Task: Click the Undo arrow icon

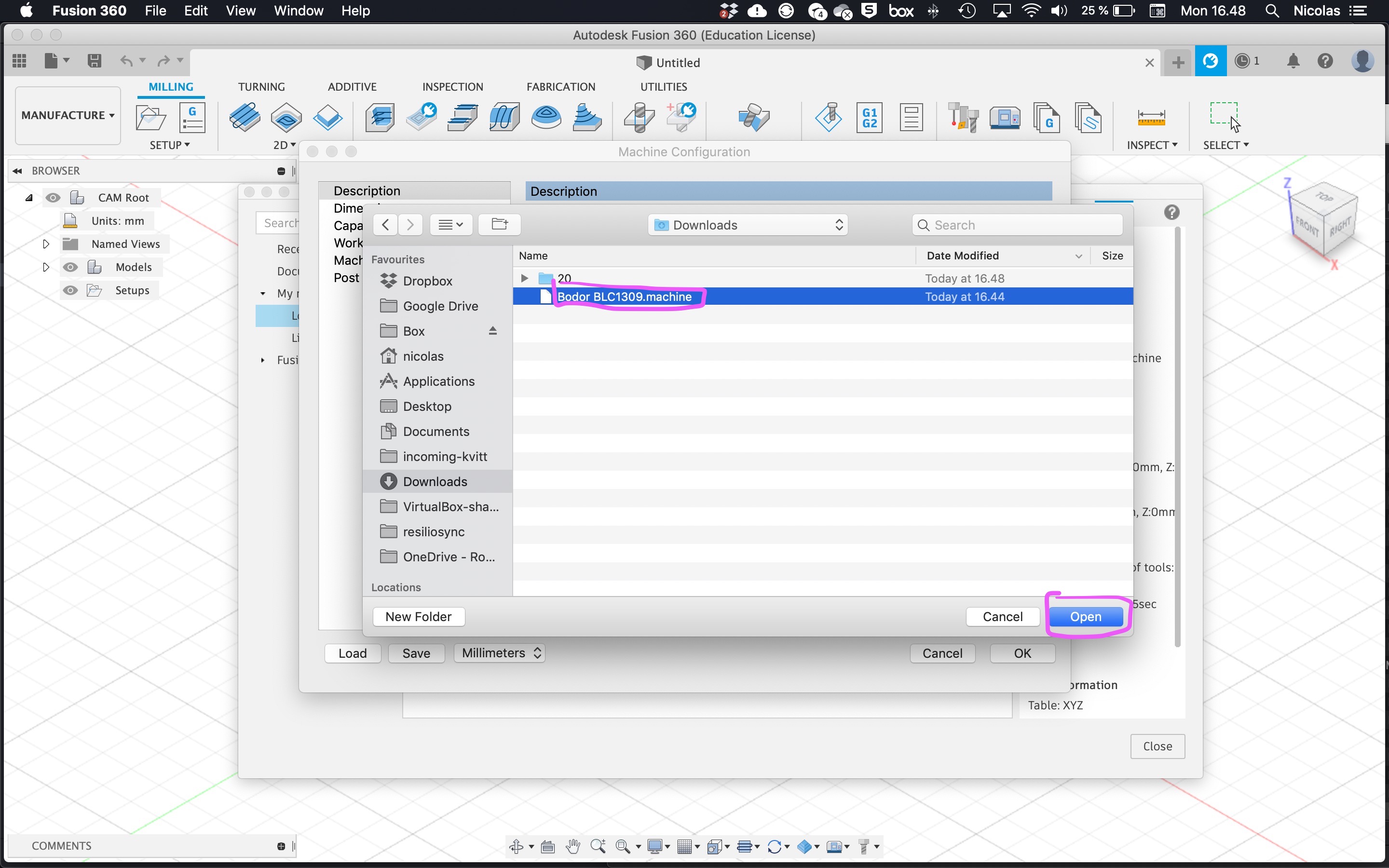Action: [x=126, y=60]
